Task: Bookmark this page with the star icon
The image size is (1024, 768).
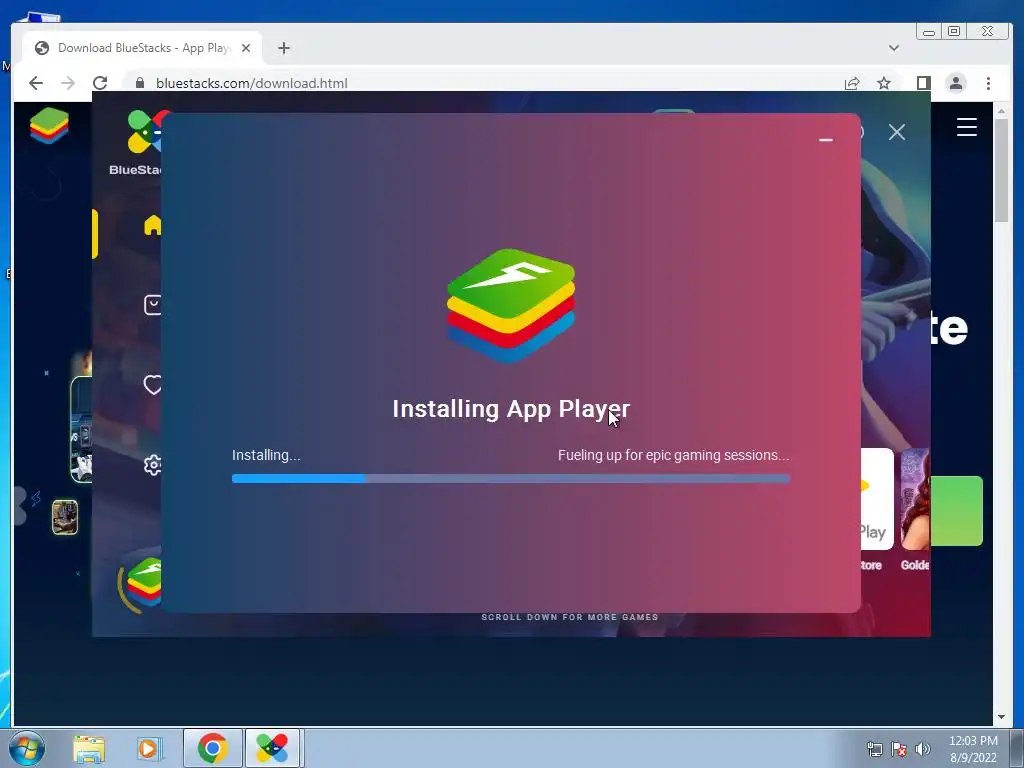Action: (884, 83)
